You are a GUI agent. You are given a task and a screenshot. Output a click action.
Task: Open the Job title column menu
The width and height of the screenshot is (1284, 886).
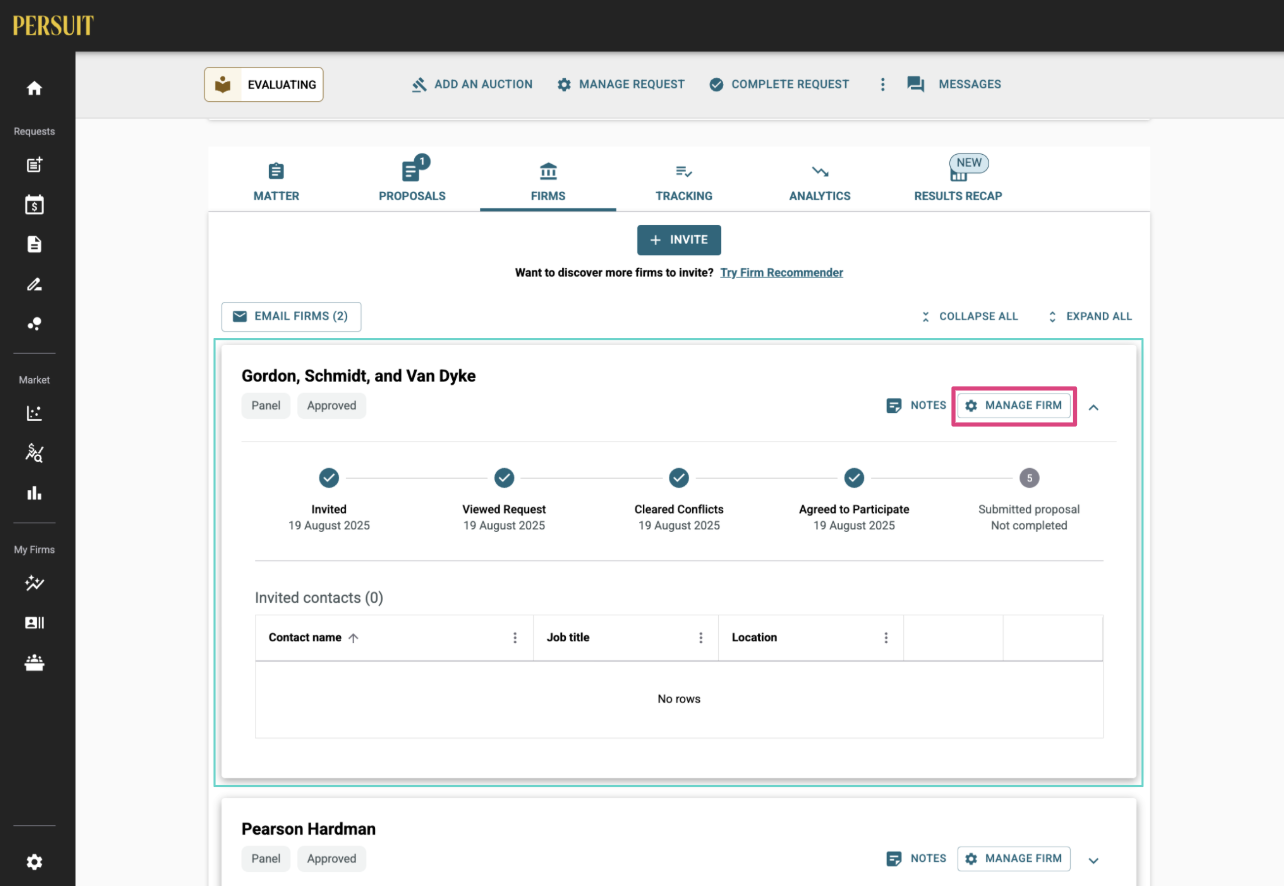coord(700,638)
